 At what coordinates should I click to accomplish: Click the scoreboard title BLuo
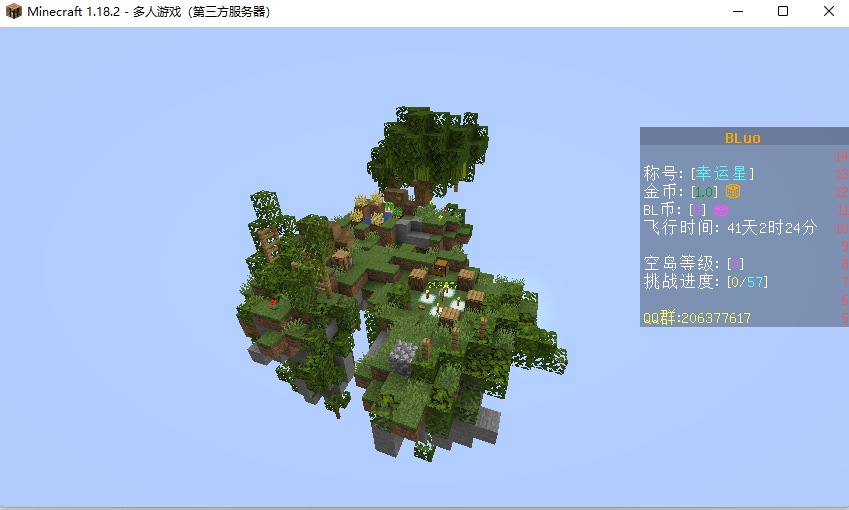click(x=742, y=138)
